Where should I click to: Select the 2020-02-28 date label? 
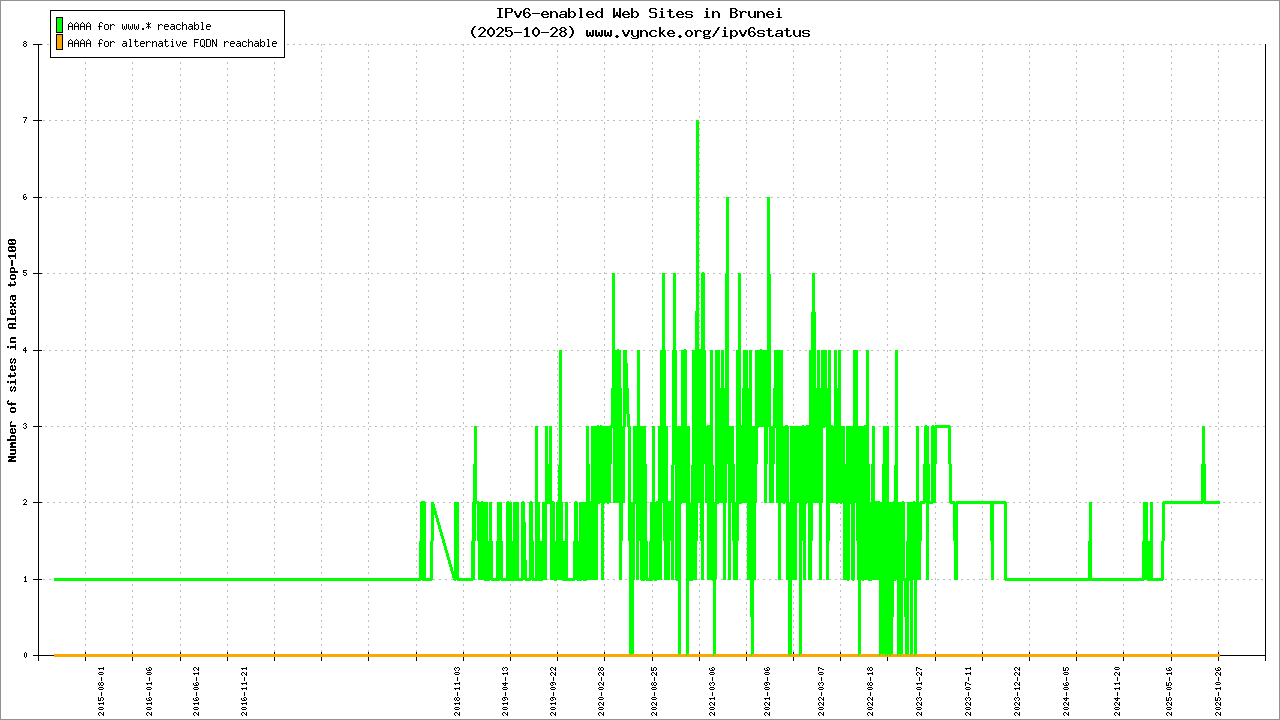click(602, 691)
